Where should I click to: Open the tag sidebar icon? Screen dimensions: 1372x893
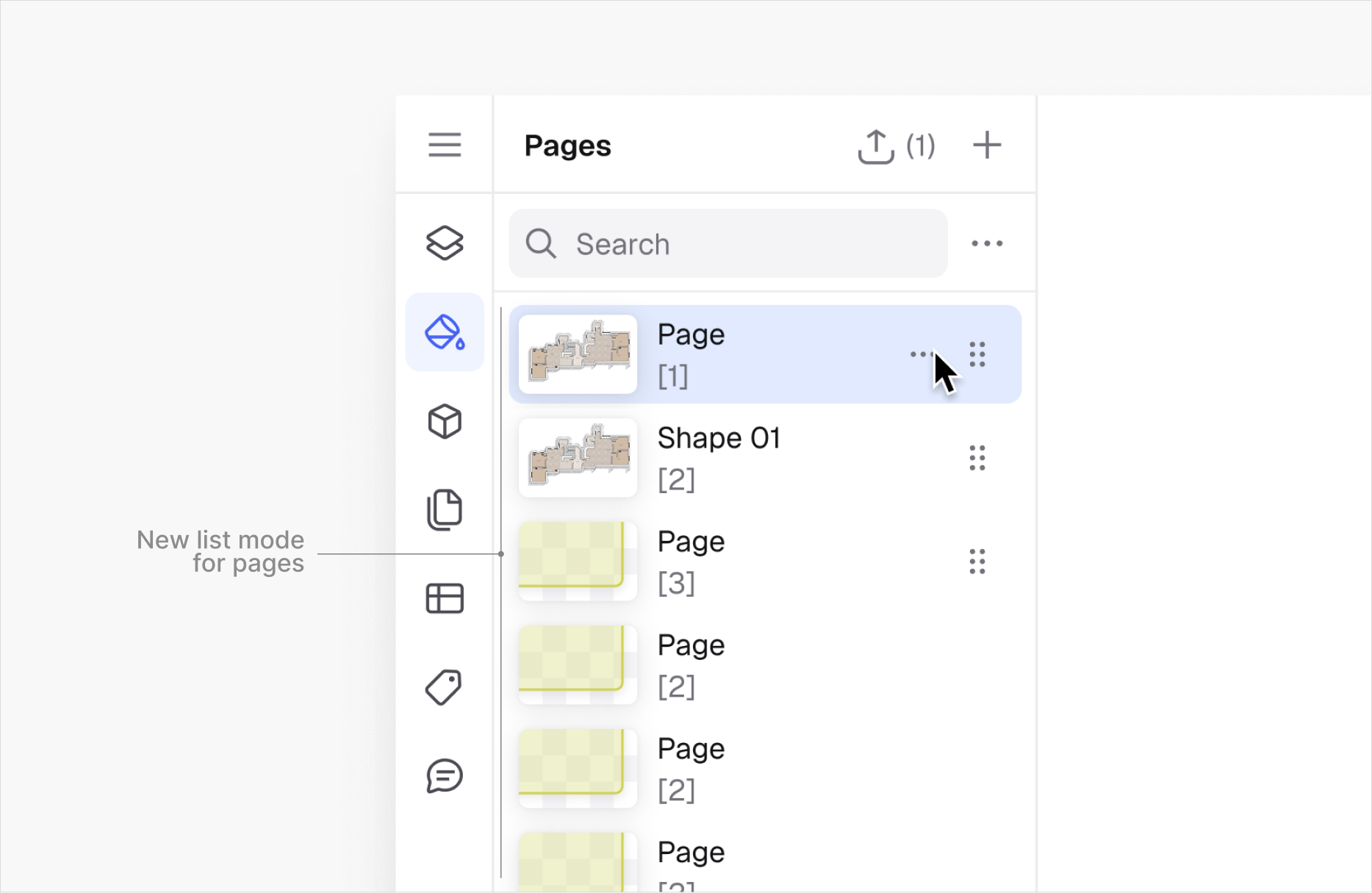(445, 687)
